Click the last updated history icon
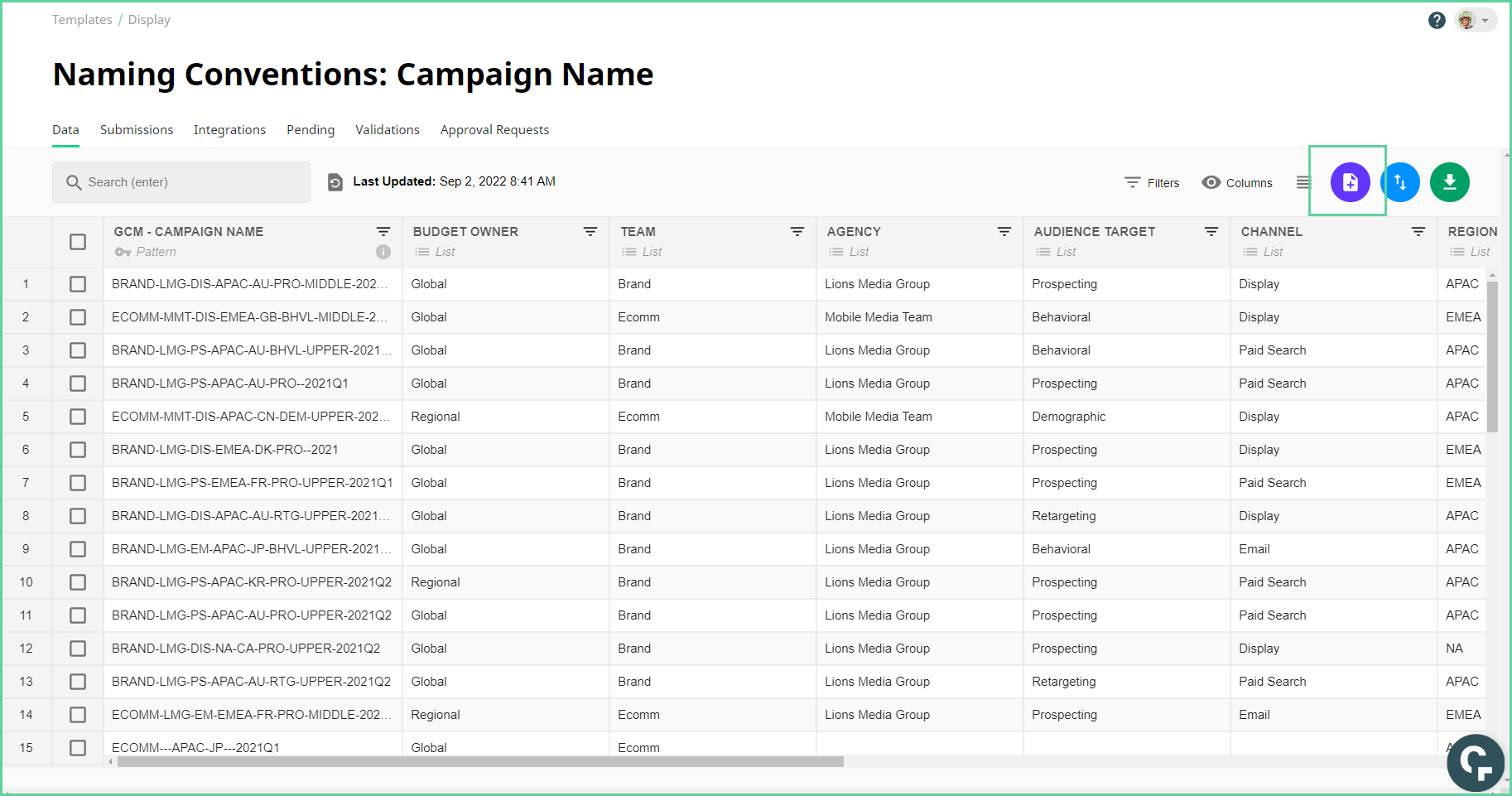 tap(335, 181)
